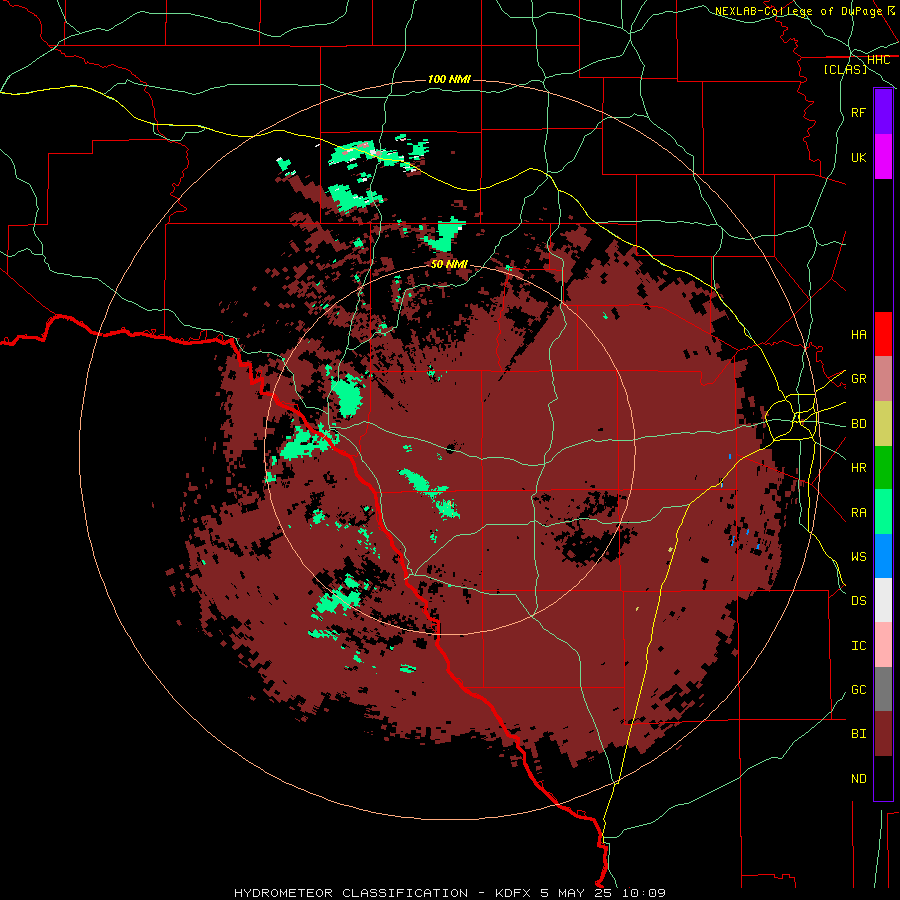Click the '10:09' timestamp text

[643, 893]
